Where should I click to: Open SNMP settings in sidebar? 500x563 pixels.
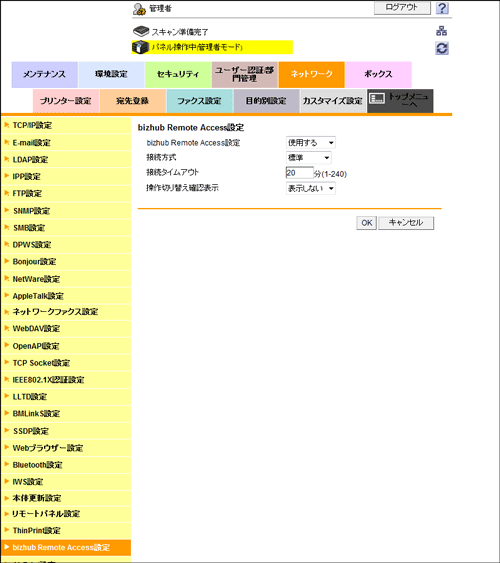(x=66, y=211)
